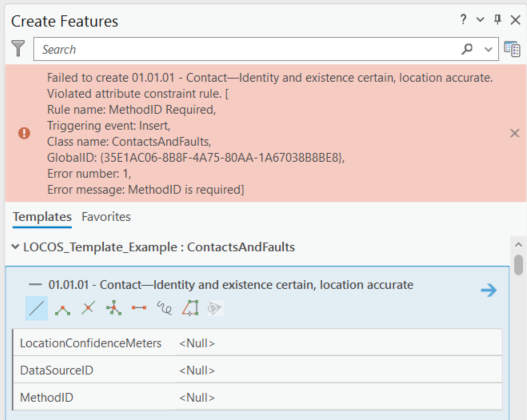This screenshot has width=527, height=420.
Task: Select the Line construction tool
Action: click(x=37, y=308)
